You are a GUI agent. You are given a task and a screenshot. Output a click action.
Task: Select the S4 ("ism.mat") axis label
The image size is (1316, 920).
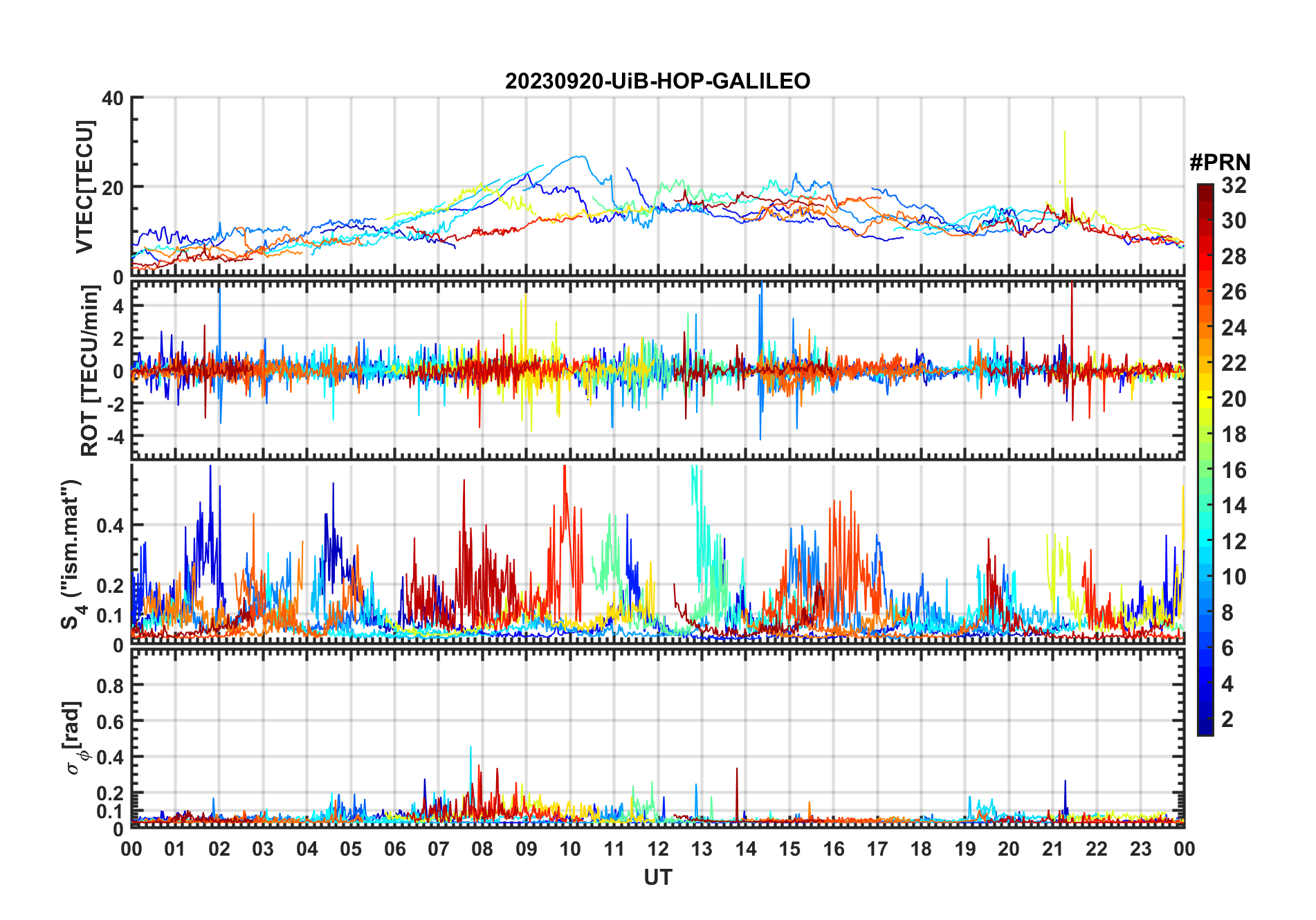[71, 554]
